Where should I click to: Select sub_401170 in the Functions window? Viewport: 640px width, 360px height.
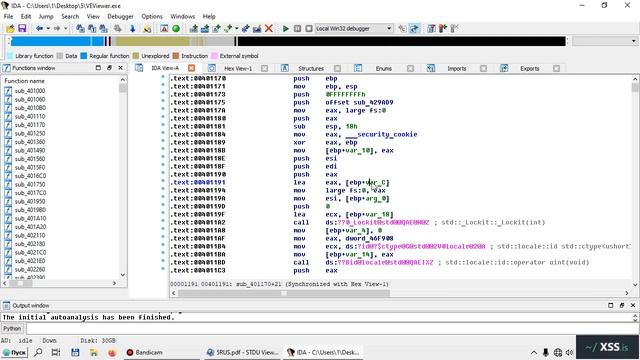coord(30,125)
